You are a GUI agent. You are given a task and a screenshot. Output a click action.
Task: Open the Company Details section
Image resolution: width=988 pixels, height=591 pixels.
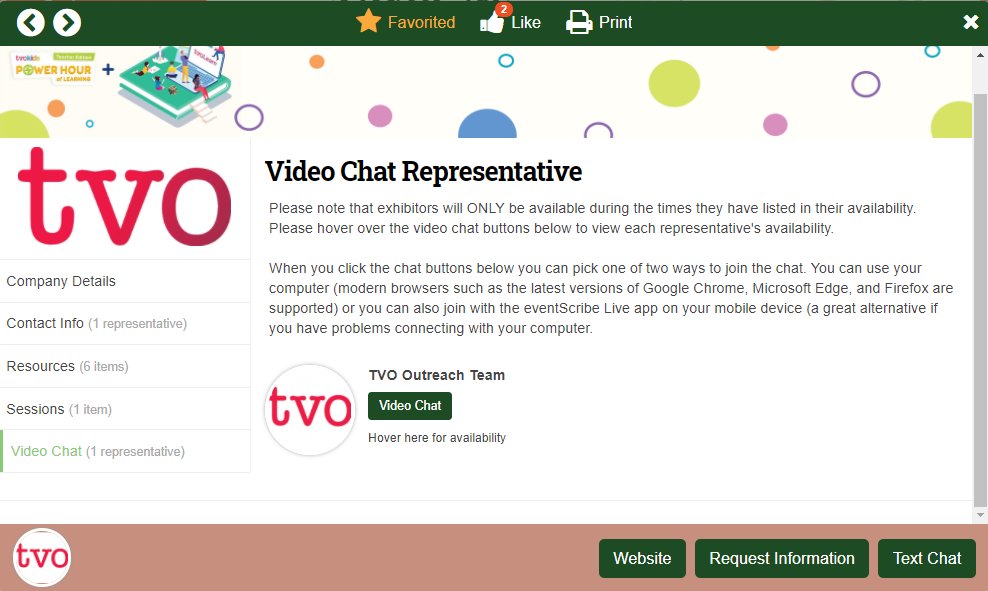click(125, 281)
